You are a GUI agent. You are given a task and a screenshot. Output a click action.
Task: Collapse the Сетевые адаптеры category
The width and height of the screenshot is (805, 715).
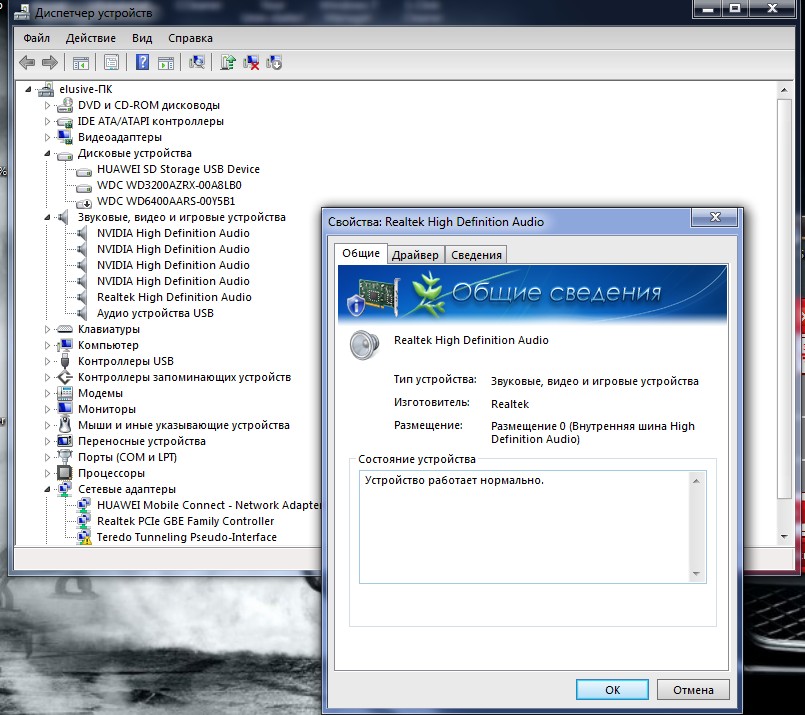[x=47, y=489]
